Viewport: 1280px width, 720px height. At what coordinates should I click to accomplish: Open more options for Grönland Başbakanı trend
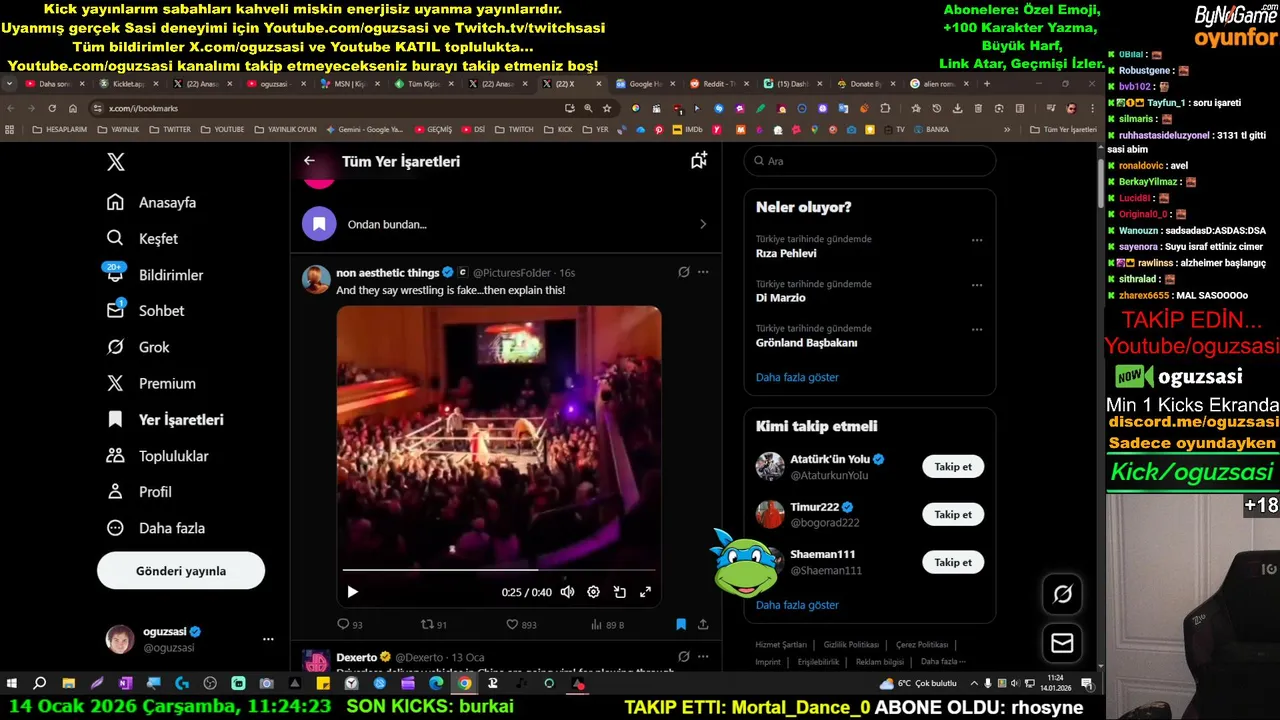coord(977,330)
